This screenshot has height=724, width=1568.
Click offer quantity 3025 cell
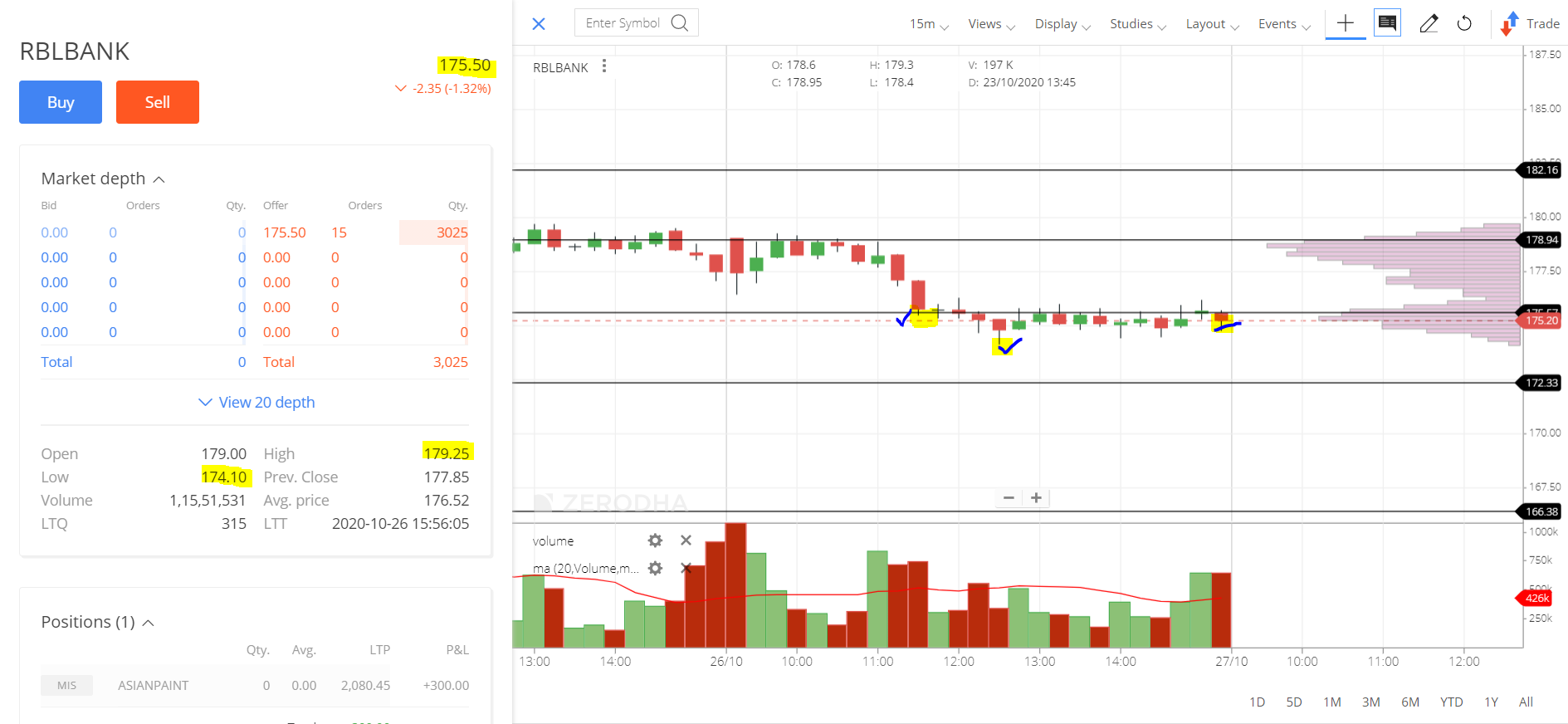pyautogui.click(x=434, y=232)
